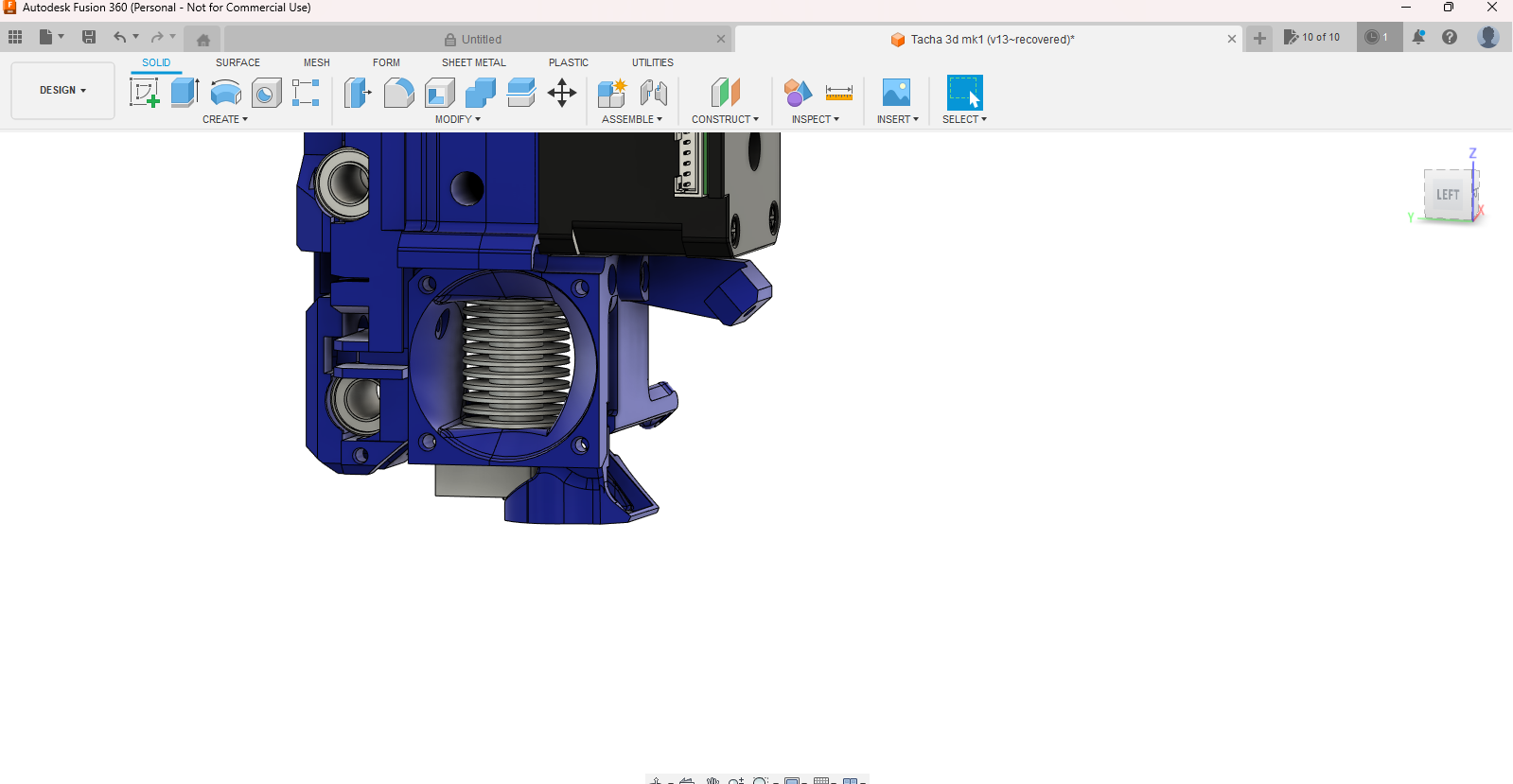Activate the Select tool
The height and width of the screenshot is (784, 1513).
coord(965,93)
